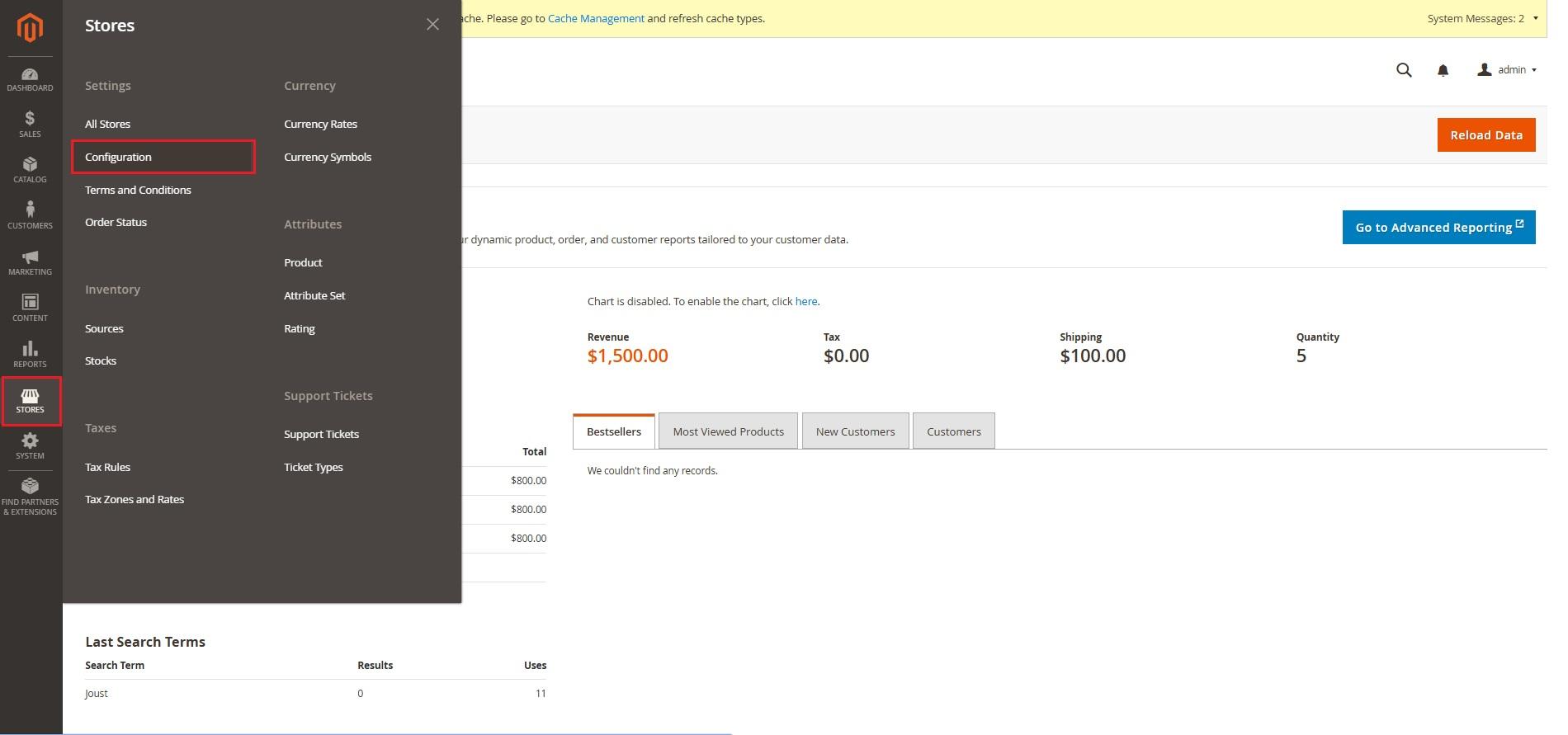Expand the System Messages dropdown
The height and width of the screenshot is (735, 1568).
point(1482,18)
